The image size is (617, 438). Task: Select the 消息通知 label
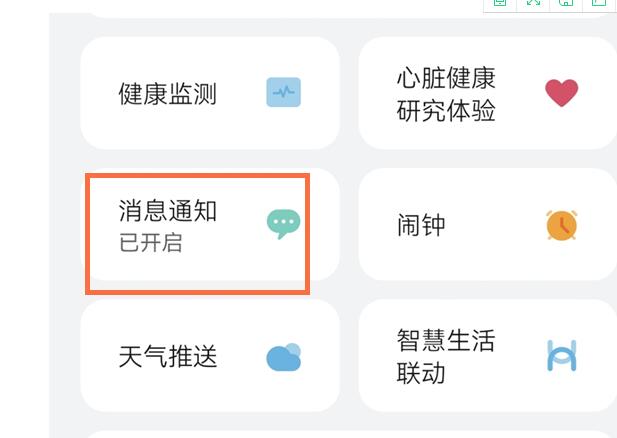[167, 211]
